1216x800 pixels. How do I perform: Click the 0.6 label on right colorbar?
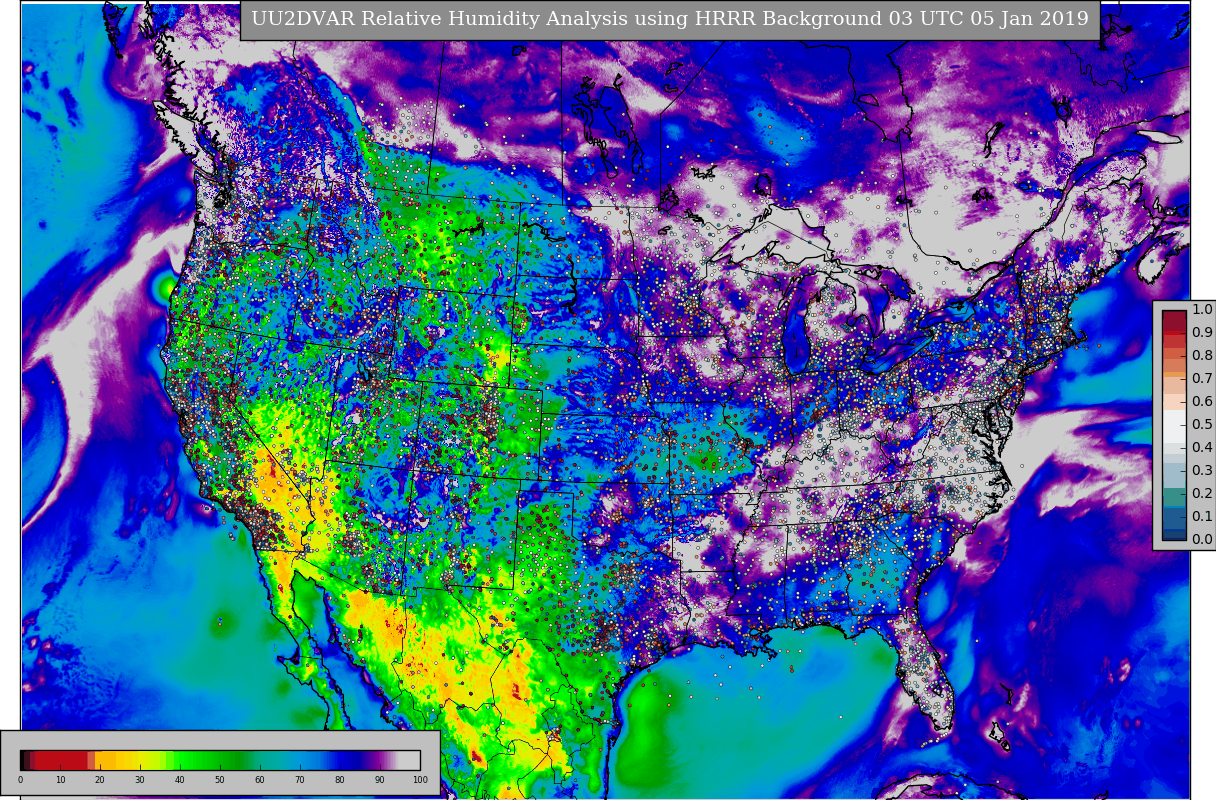(1202, 402)
